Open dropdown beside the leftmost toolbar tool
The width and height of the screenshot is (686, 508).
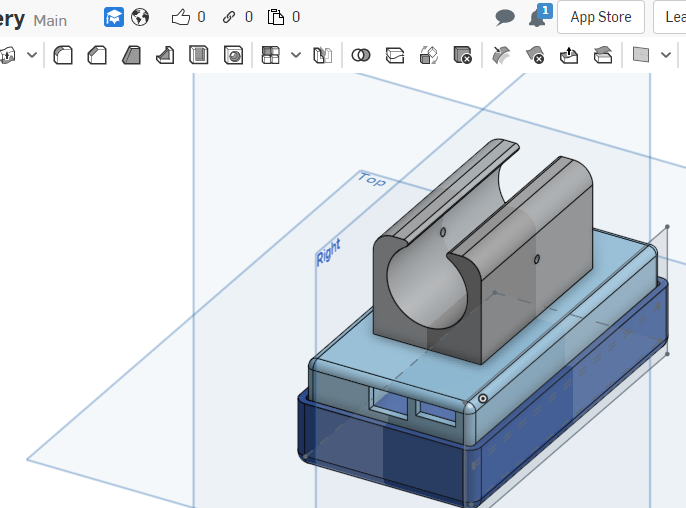click(32, 55)
